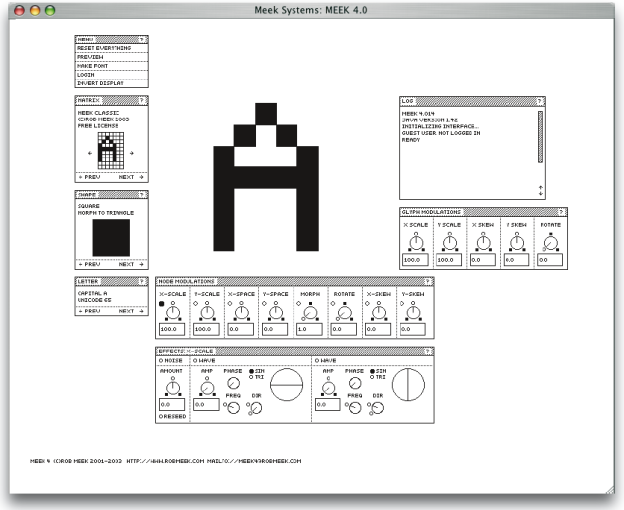Open help for the Shape panel

(x=141, y=195)
